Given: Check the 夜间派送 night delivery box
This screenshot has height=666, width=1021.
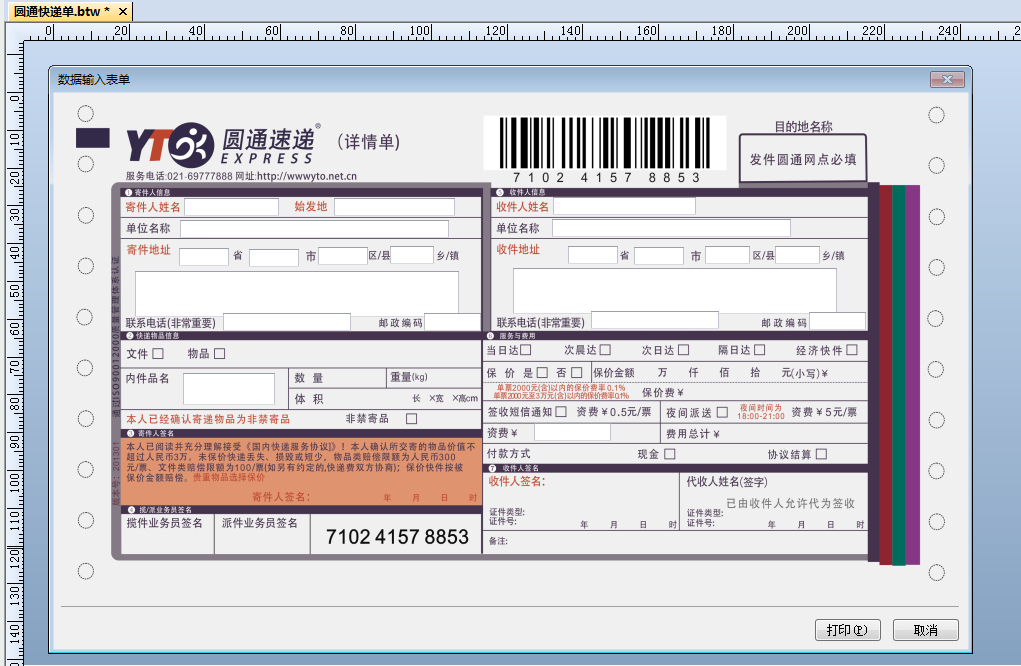Looking at the screenshot, I should click(x=724, y=412).
